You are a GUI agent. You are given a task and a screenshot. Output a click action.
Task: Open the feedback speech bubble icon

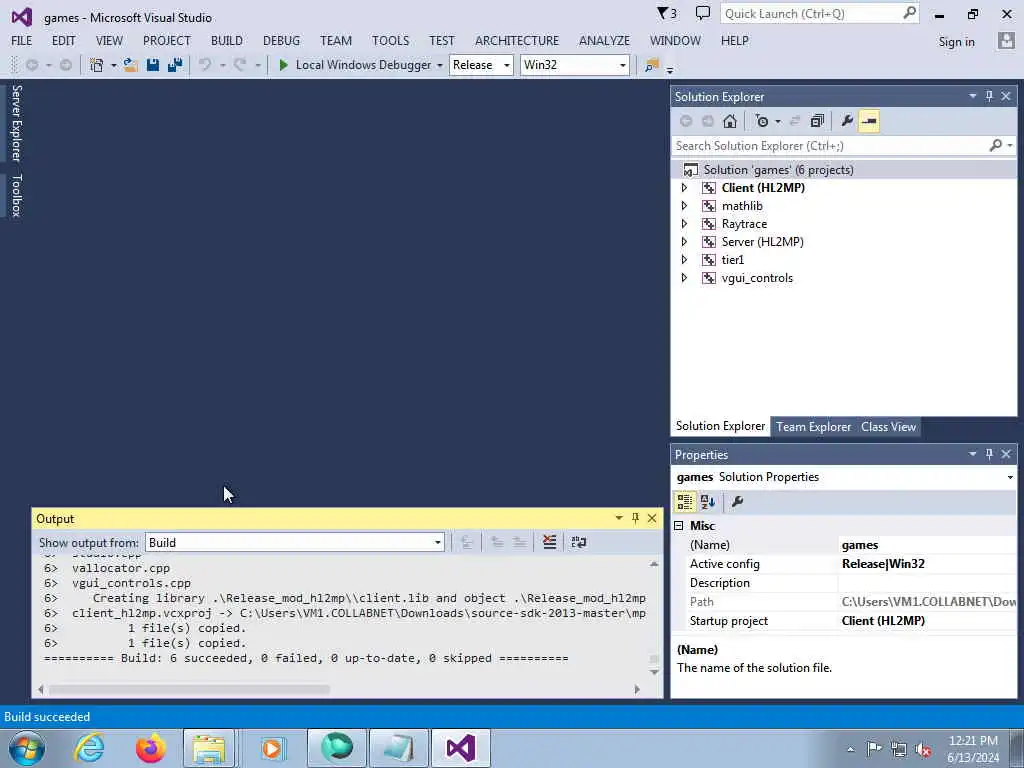point(703,13)
